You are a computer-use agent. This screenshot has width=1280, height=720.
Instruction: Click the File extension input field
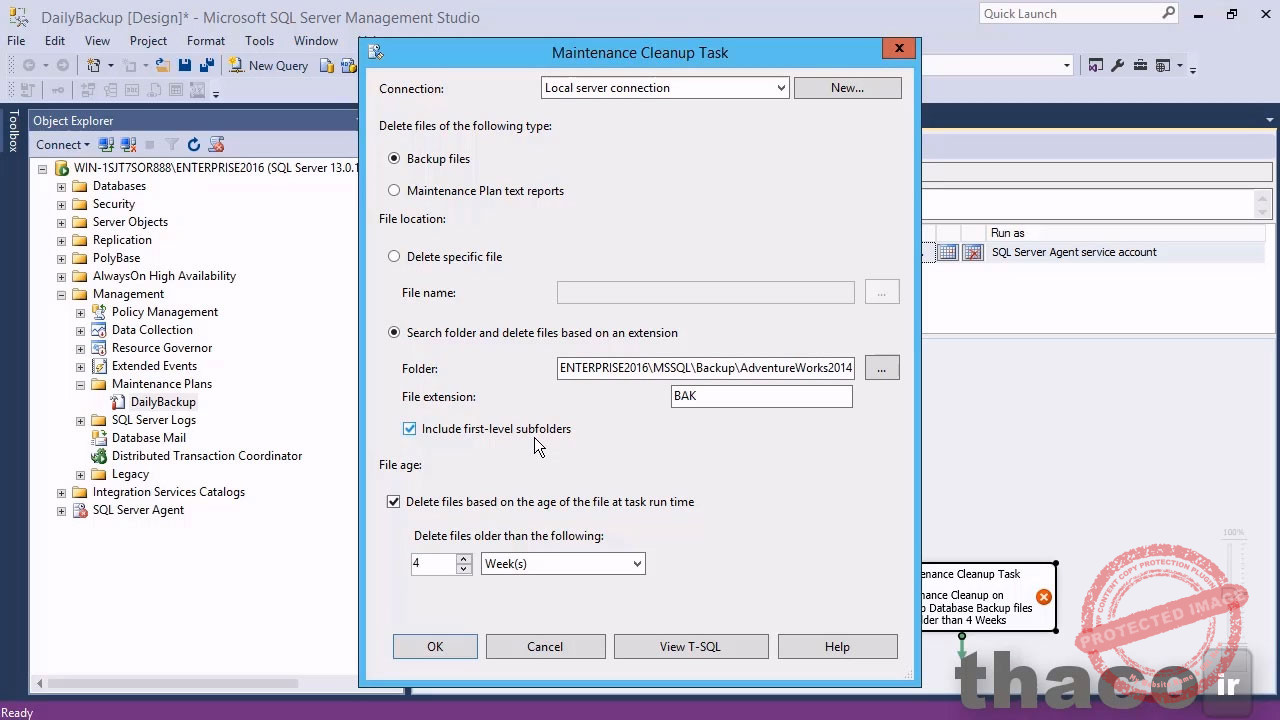(x=760, y=396)
